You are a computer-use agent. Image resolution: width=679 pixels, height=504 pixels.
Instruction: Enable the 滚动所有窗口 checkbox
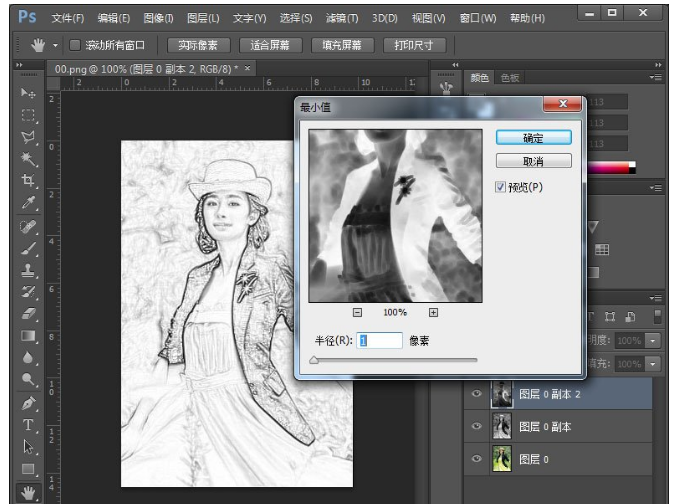[x=75, y=45]
